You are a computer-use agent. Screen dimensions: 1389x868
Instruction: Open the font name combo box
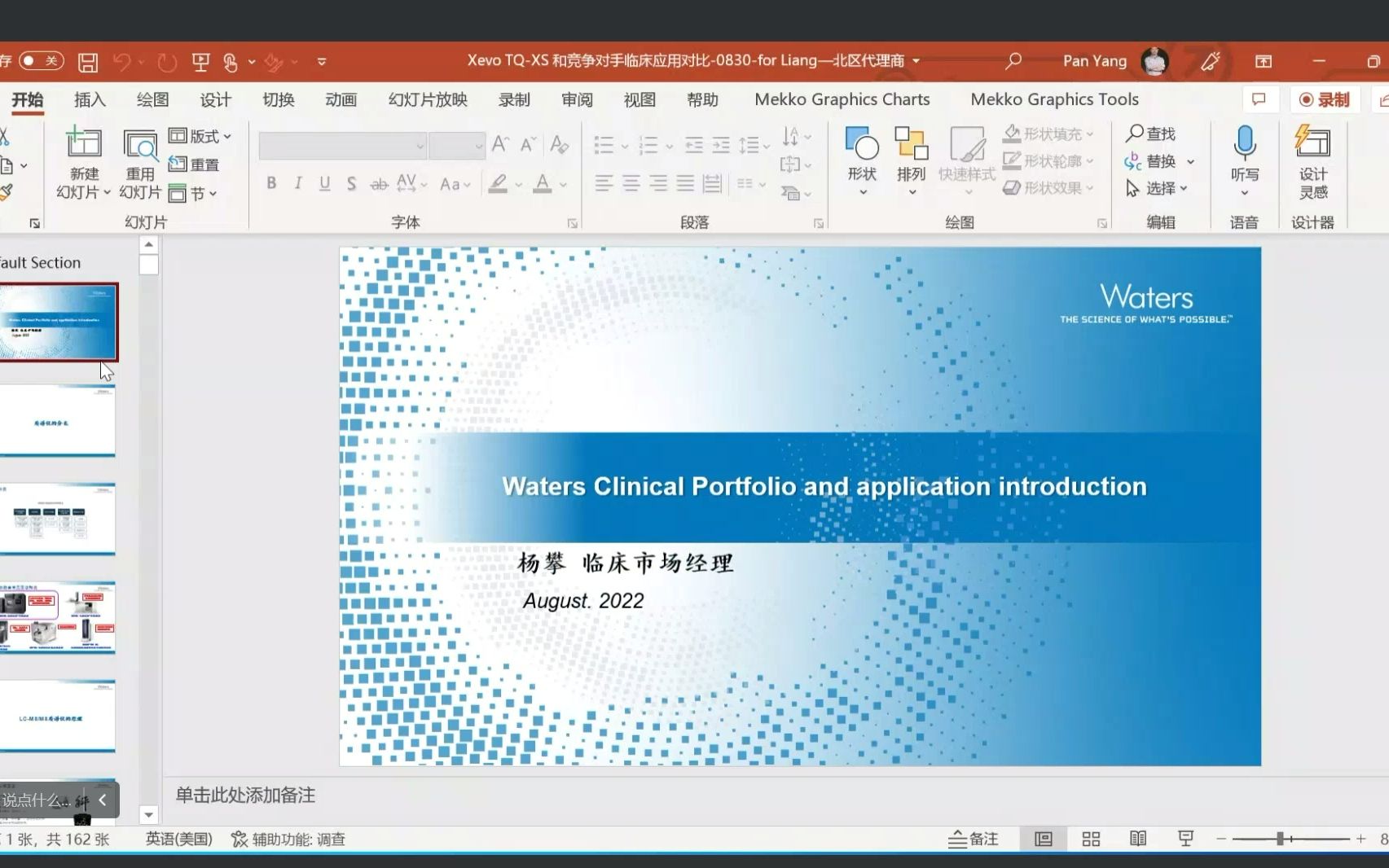(342, 146)
